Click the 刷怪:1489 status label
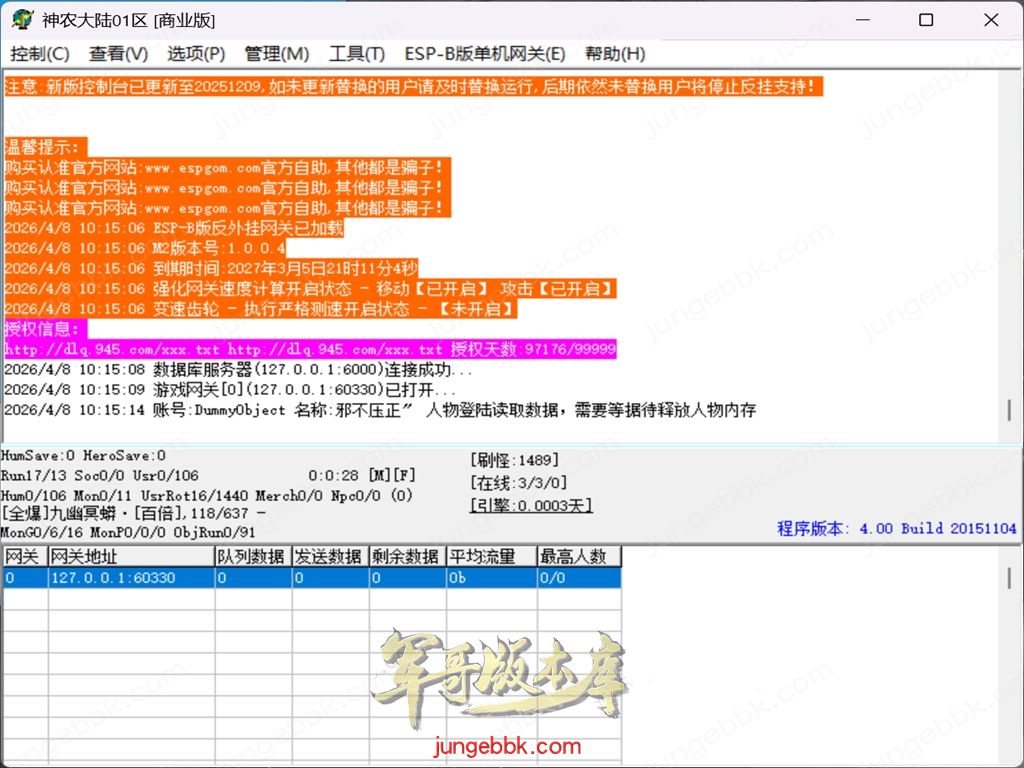Screen dimensions: 1024x768 coord(507,461)
